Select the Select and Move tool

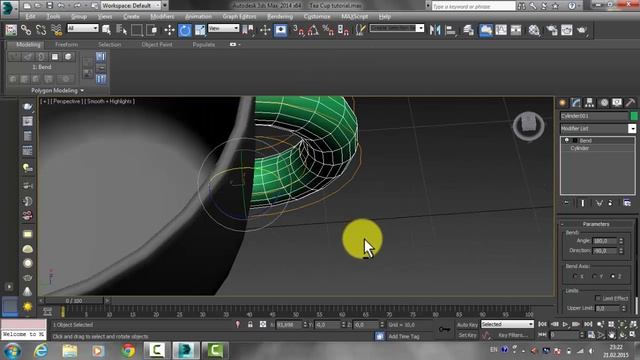pos(169,30)
